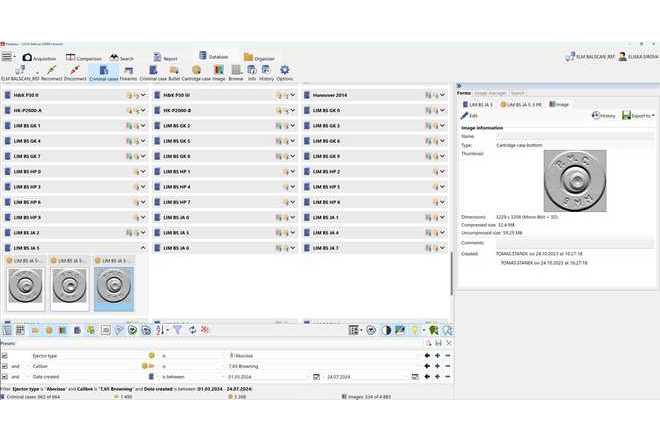Open the Organizer tab

pyautogui.click(x=259, y=58)
